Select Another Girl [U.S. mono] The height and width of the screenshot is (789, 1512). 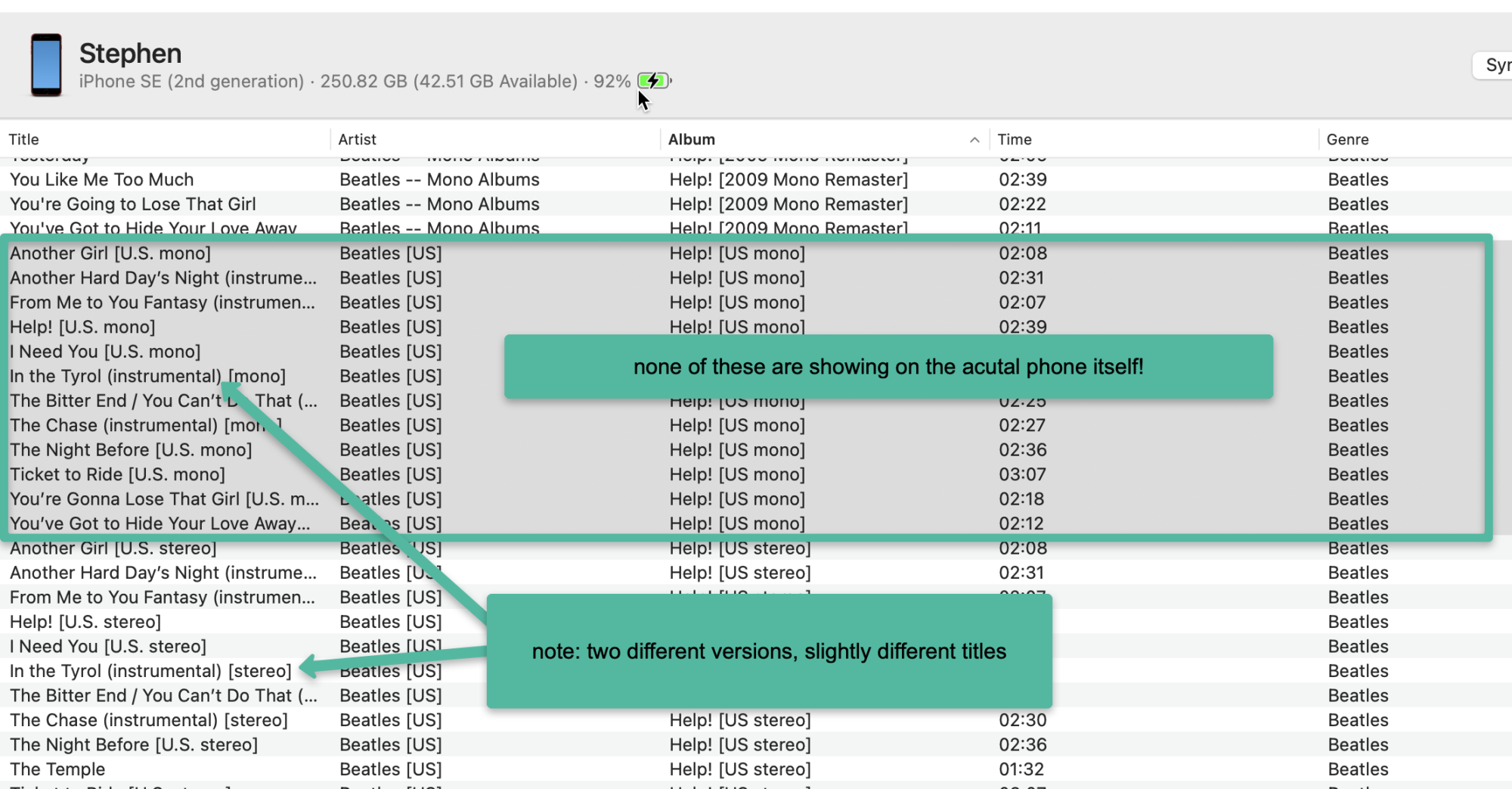pos(110,253)
